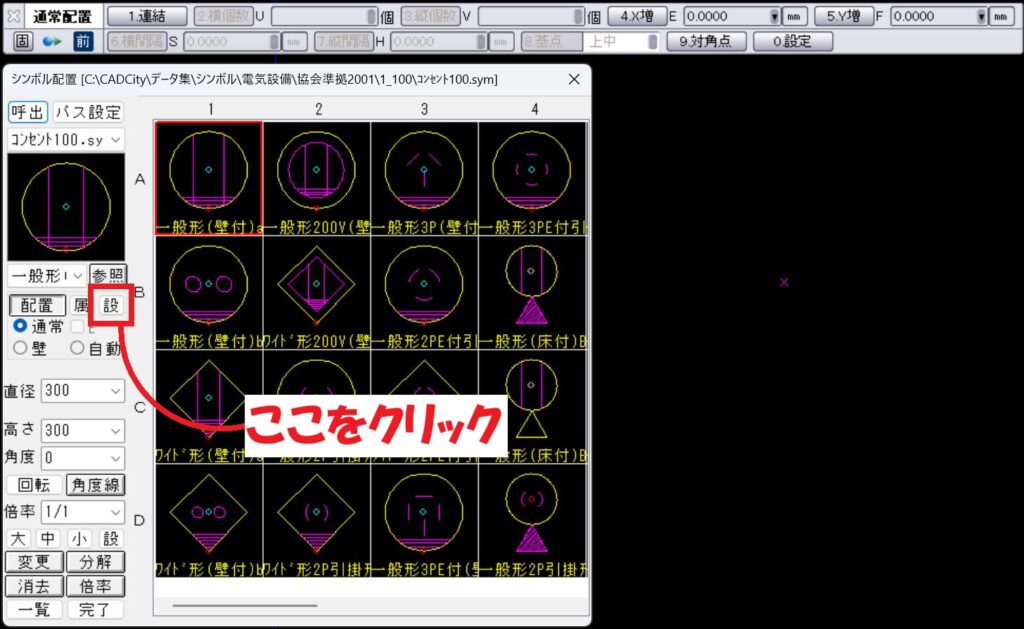1024x629 pixels.
Task: Choose the 一般形3P outlet symbol
Action: click(424, 178)
